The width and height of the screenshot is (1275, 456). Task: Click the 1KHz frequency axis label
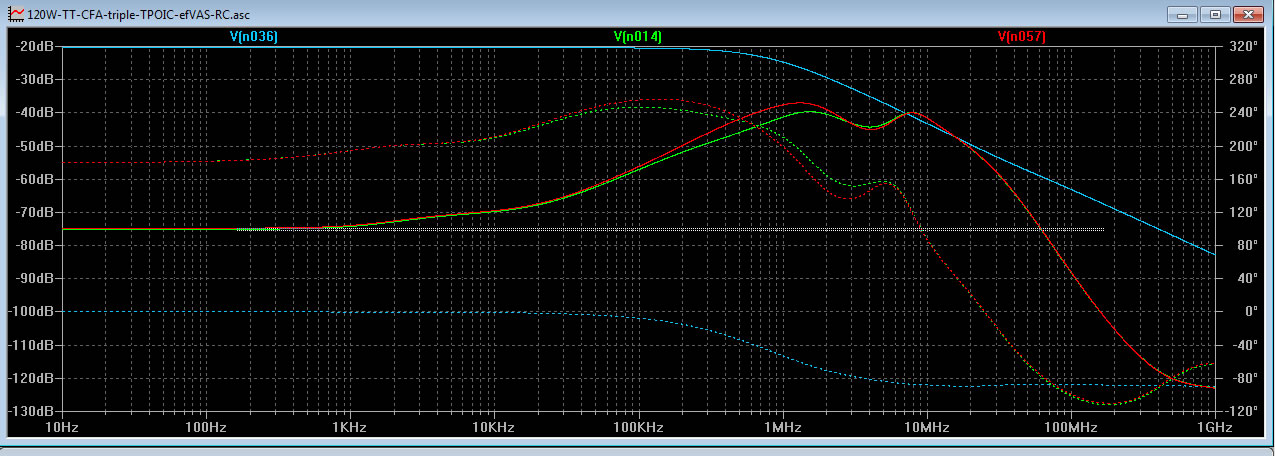point(350,427)
